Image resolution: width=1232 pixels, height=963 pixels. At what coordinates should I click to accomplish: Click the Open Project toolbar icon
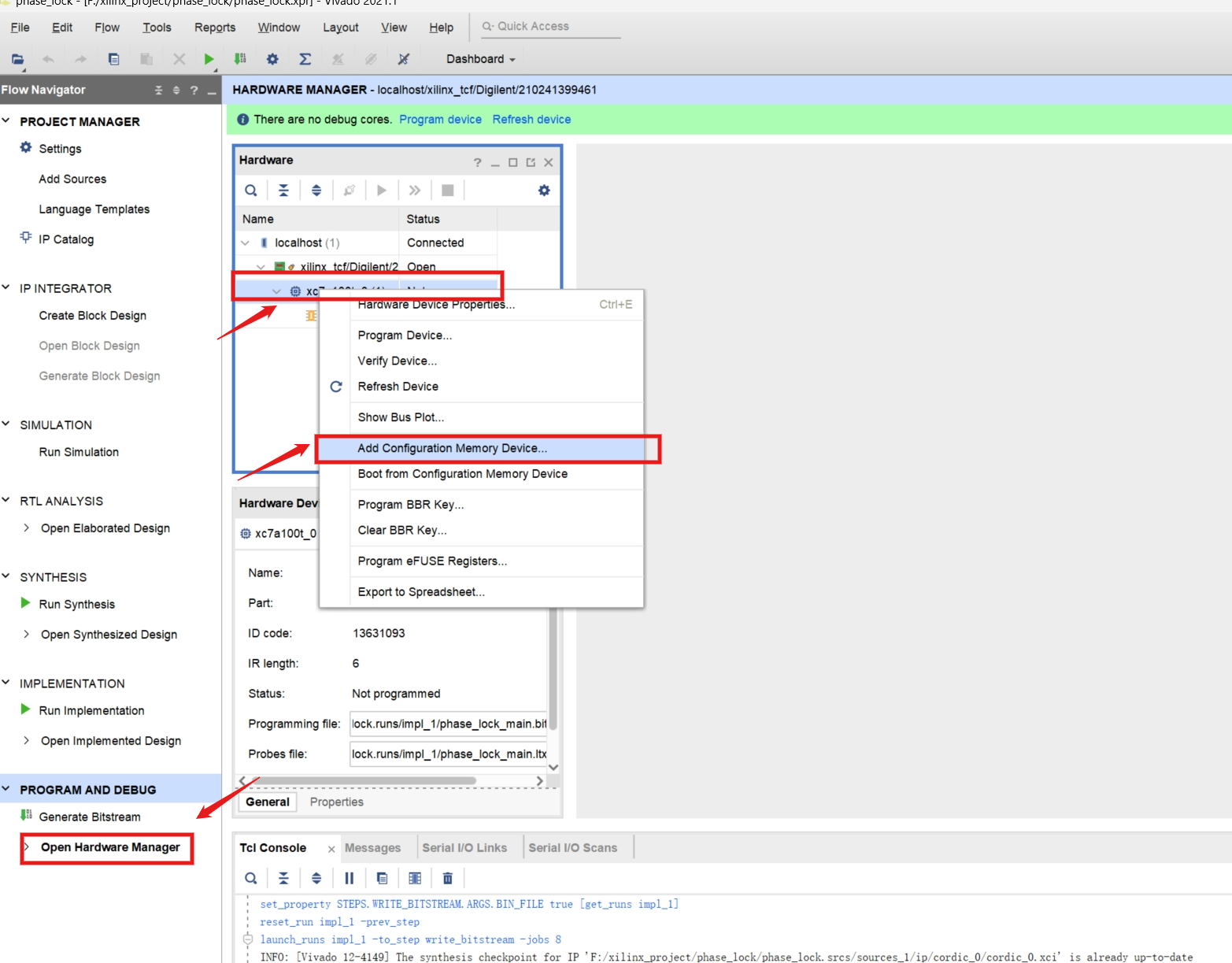pos(17,59)
